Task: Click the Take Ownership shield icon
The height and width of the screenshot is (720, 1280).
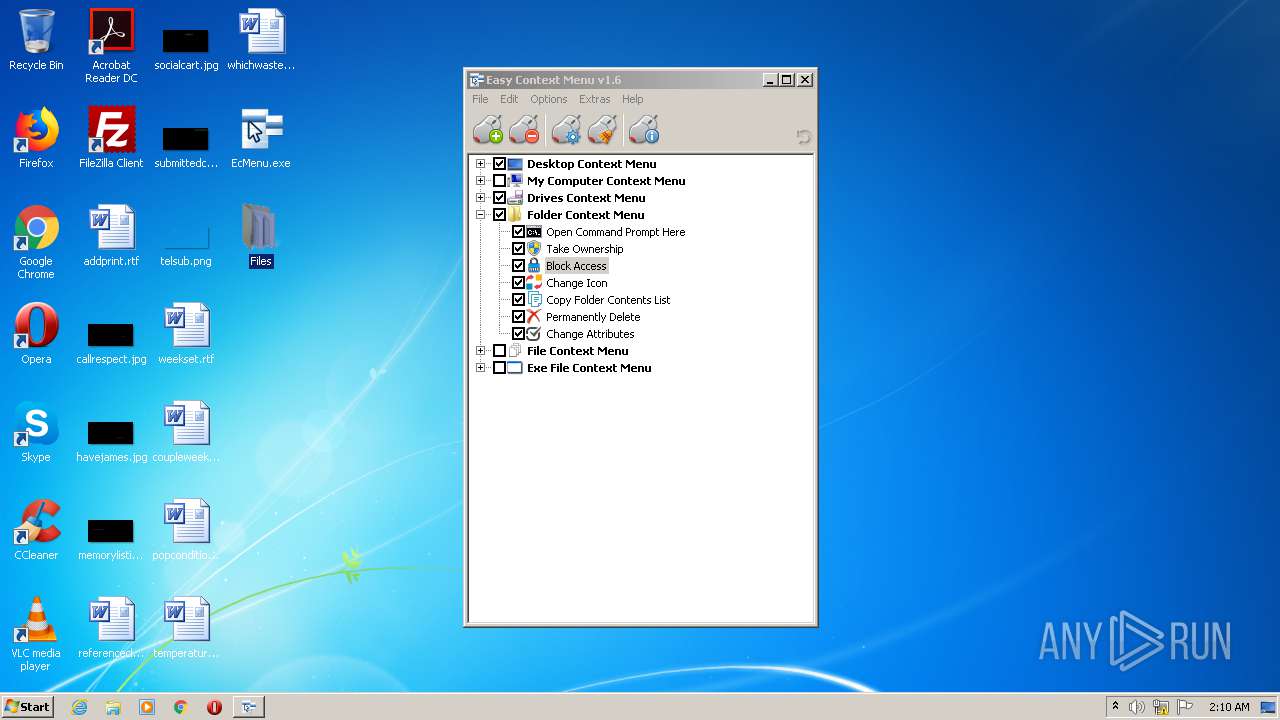Action: (x=534, y=249)
